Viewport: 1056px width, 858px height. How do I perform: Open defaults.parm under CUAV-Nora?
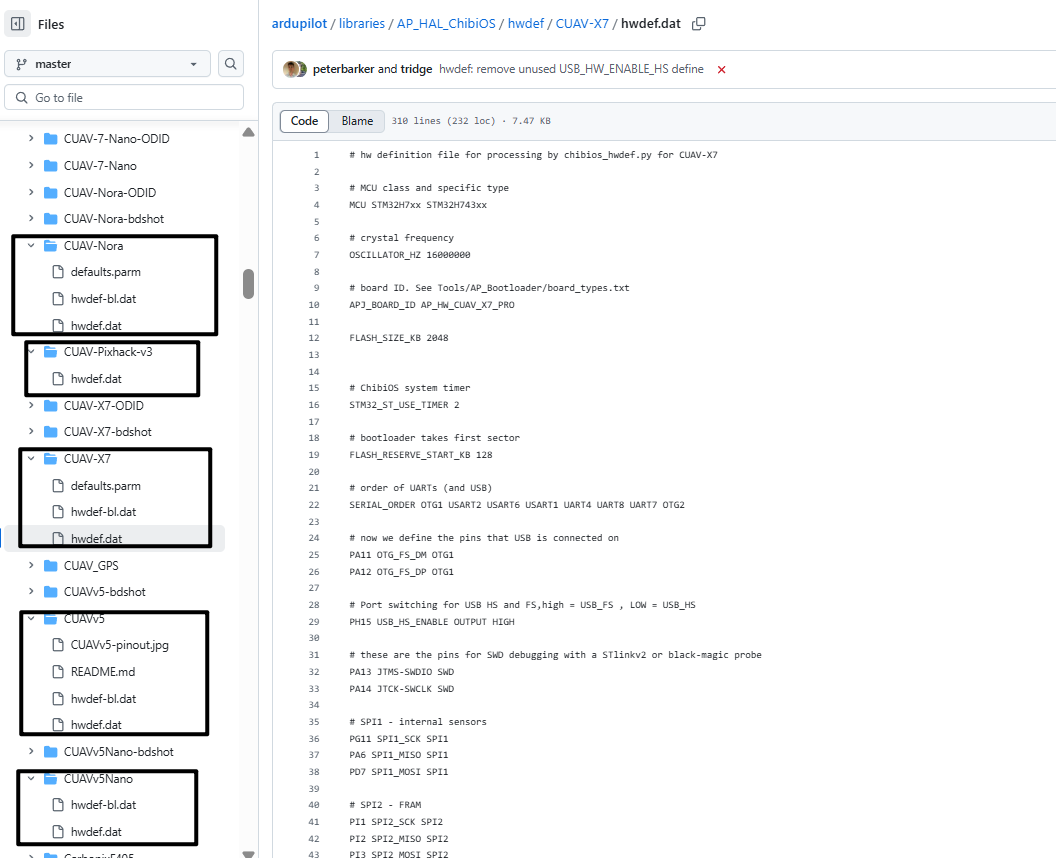pos(105,272)
